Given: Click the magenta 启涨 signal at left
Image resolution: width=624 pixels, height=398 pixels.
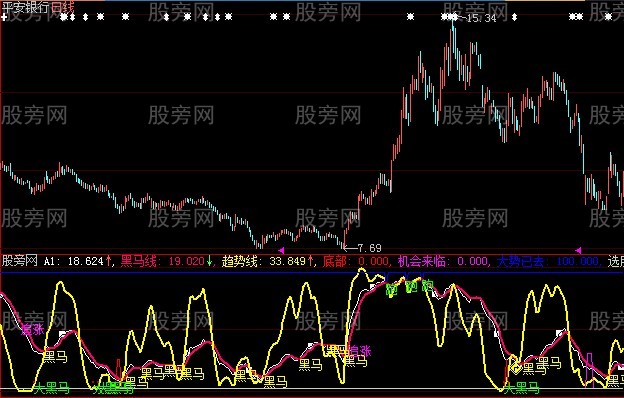Looking at the screenshot, I should tap(33, 330).
